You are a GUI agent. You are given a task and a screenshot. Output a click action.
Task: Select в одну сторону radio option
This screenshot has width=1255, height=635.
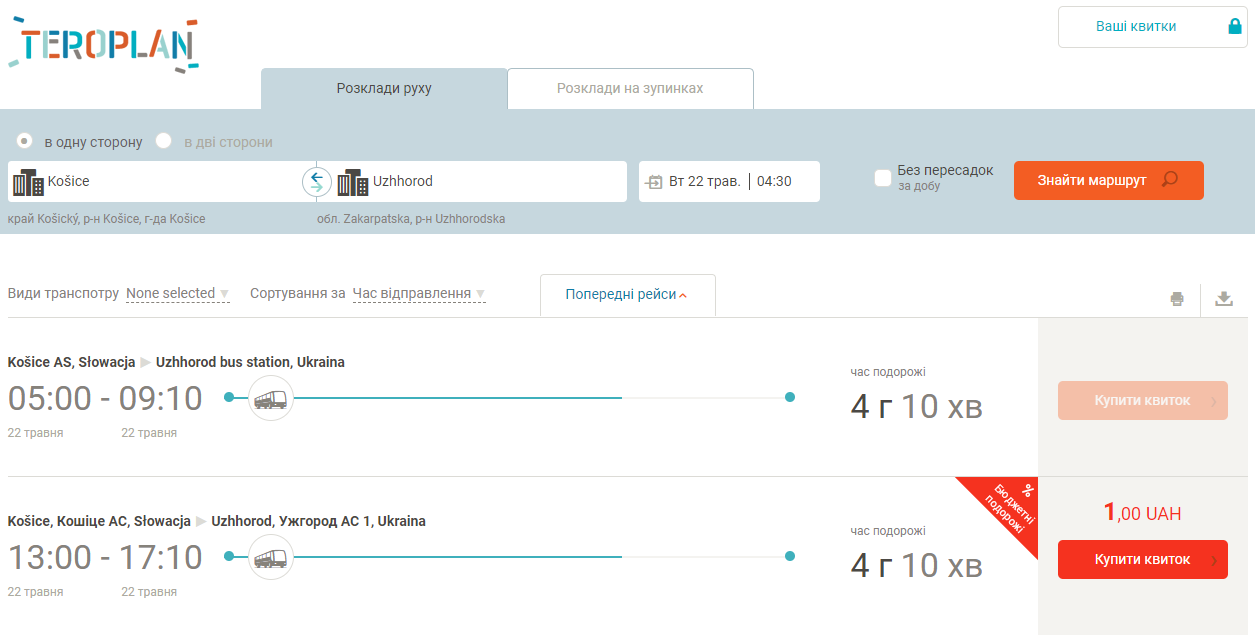pos(25,141)
